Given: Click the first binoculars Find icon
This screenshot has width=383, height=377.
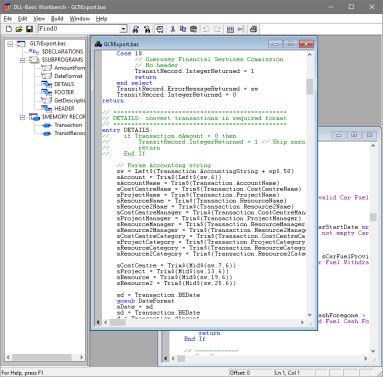Looking at the screenshot, I should 135,29.
